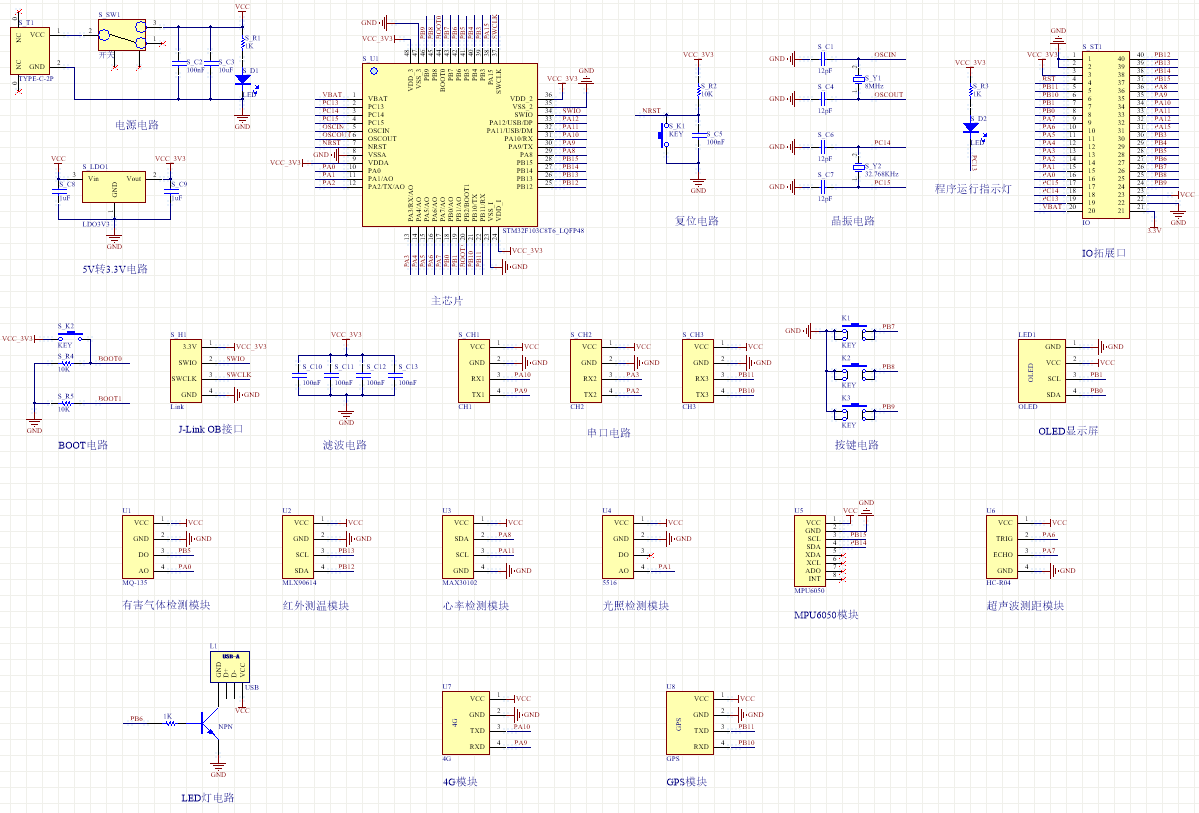Select the S_D2 run-indicator LED symbol
The height and width of the screenshot is (813, 1199).
click(971, 128)
